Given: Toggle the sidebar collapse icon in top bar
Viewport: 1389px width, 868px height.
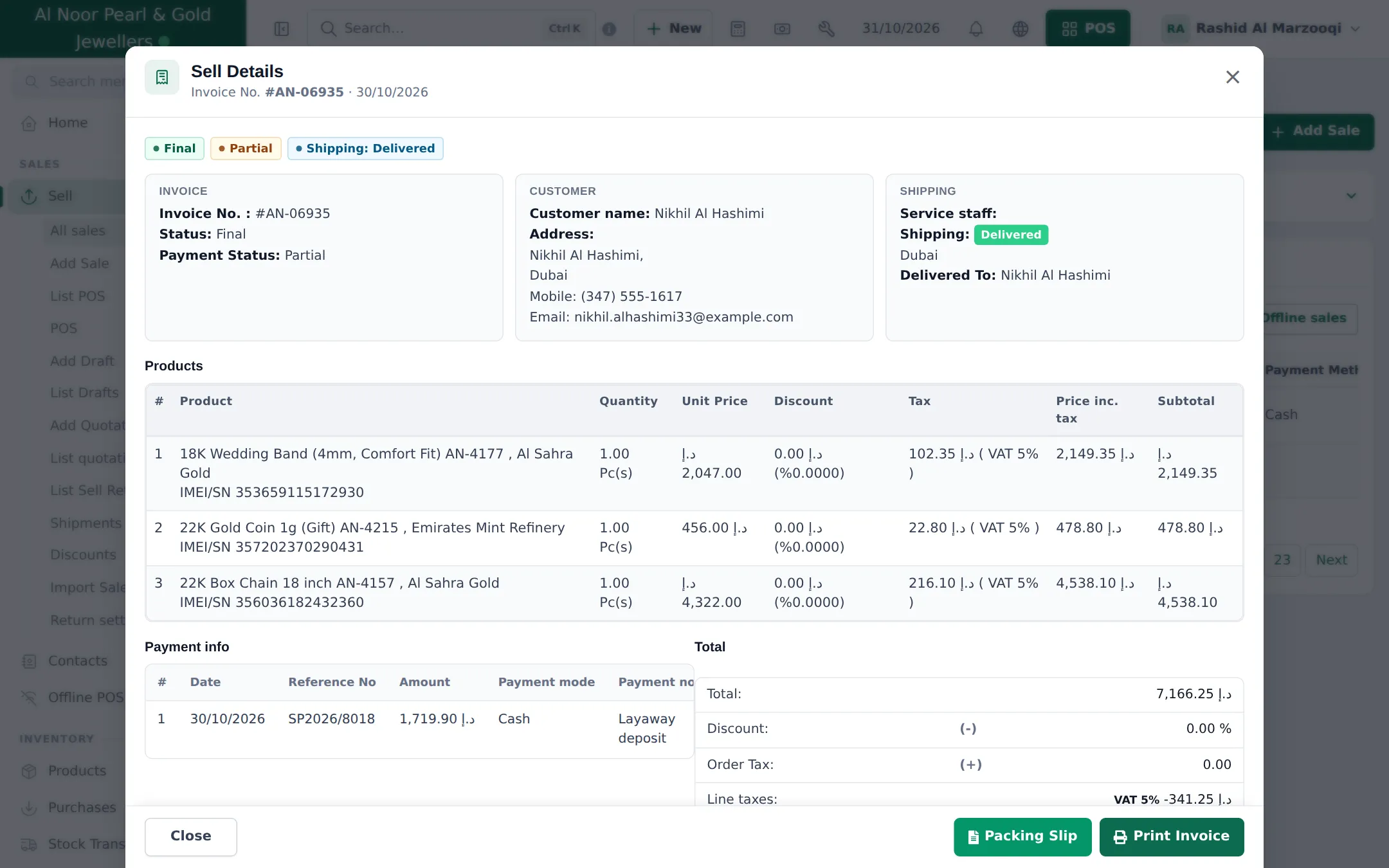Looking at the screenshot, I should [282, 29].
